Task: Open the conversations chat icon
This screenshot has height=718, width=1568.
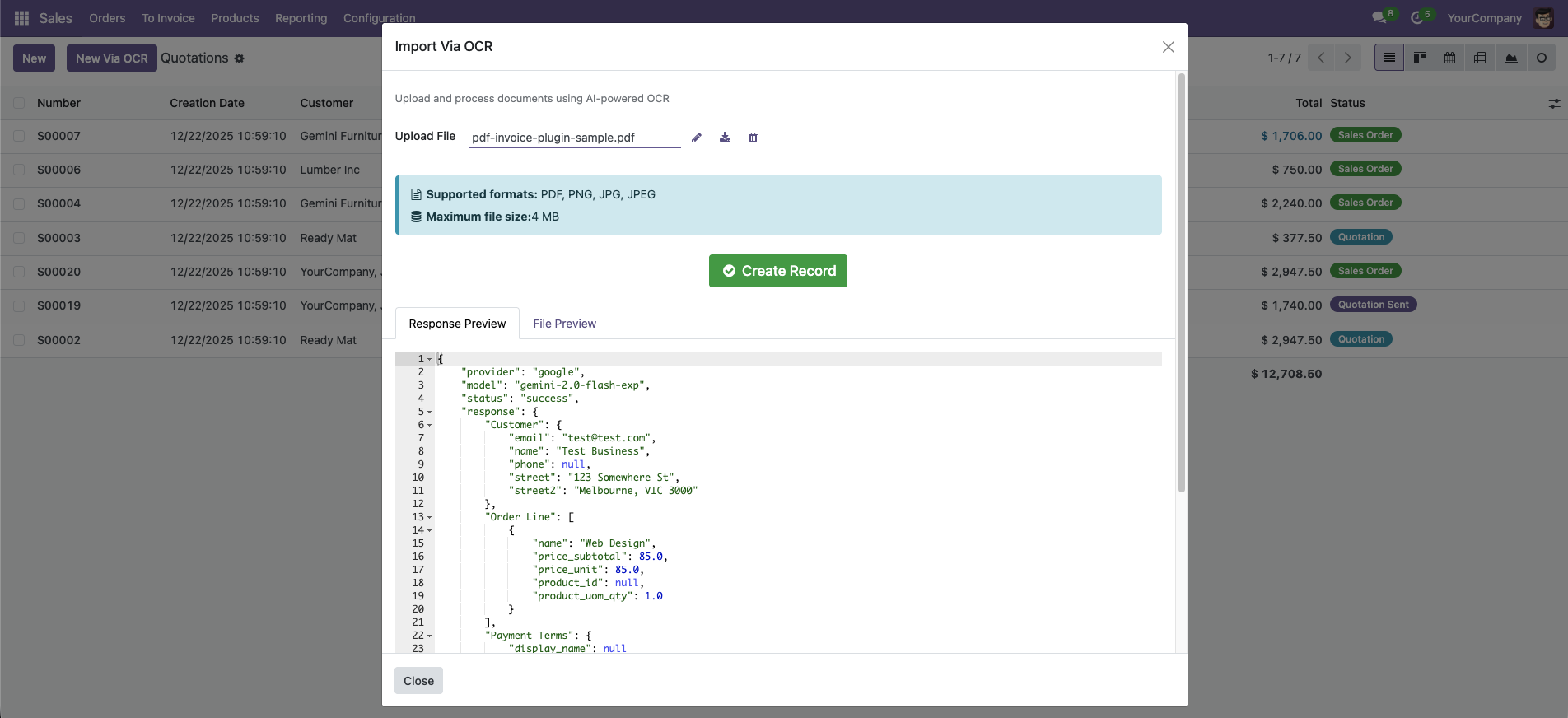Action: pos(1379,17)
